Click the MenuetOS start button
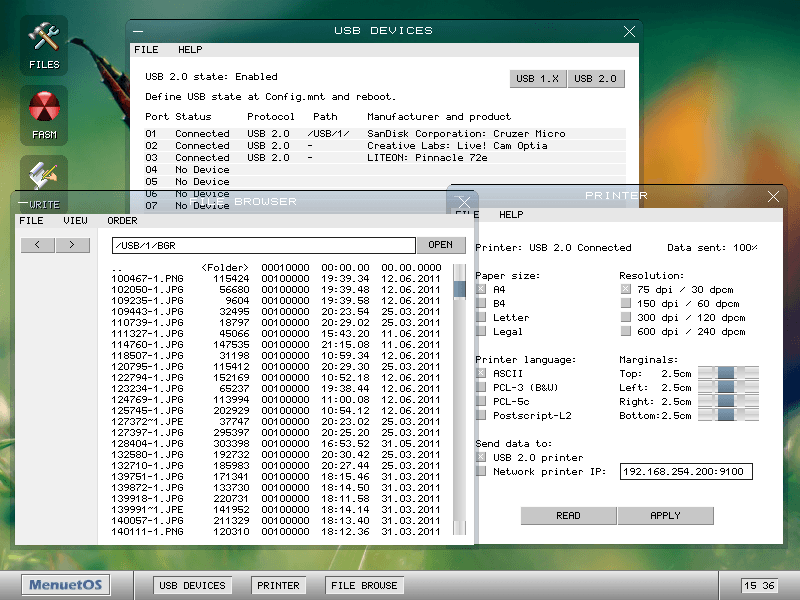This screenshot has height=600, width=800. [x=65, y=585]
